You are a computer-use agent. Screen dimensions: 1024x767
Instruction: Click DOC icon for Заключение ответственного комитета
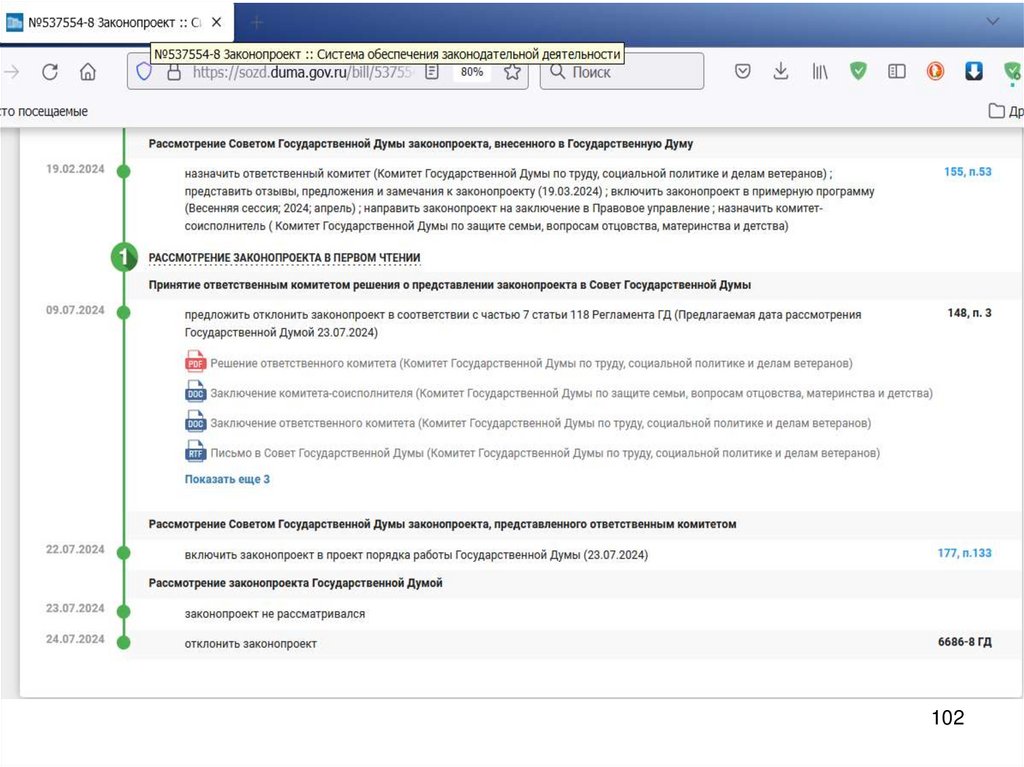coord(195,422)
